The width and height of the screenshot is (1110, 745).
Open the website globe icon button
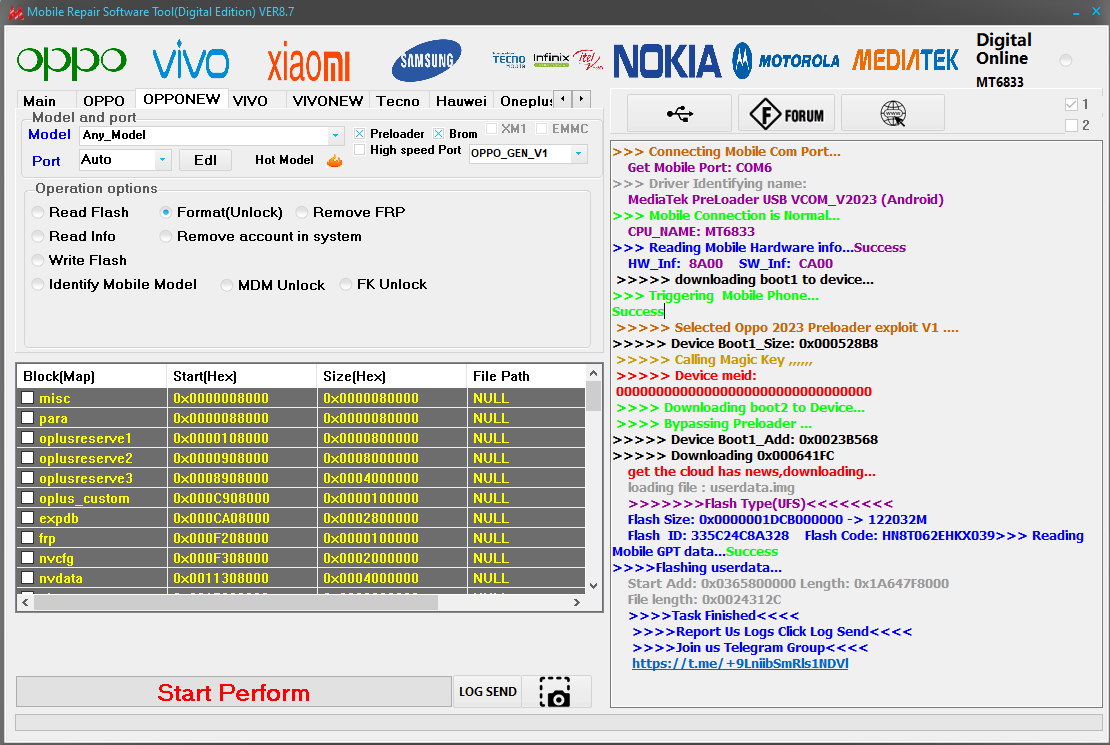(x=893, y=113)
